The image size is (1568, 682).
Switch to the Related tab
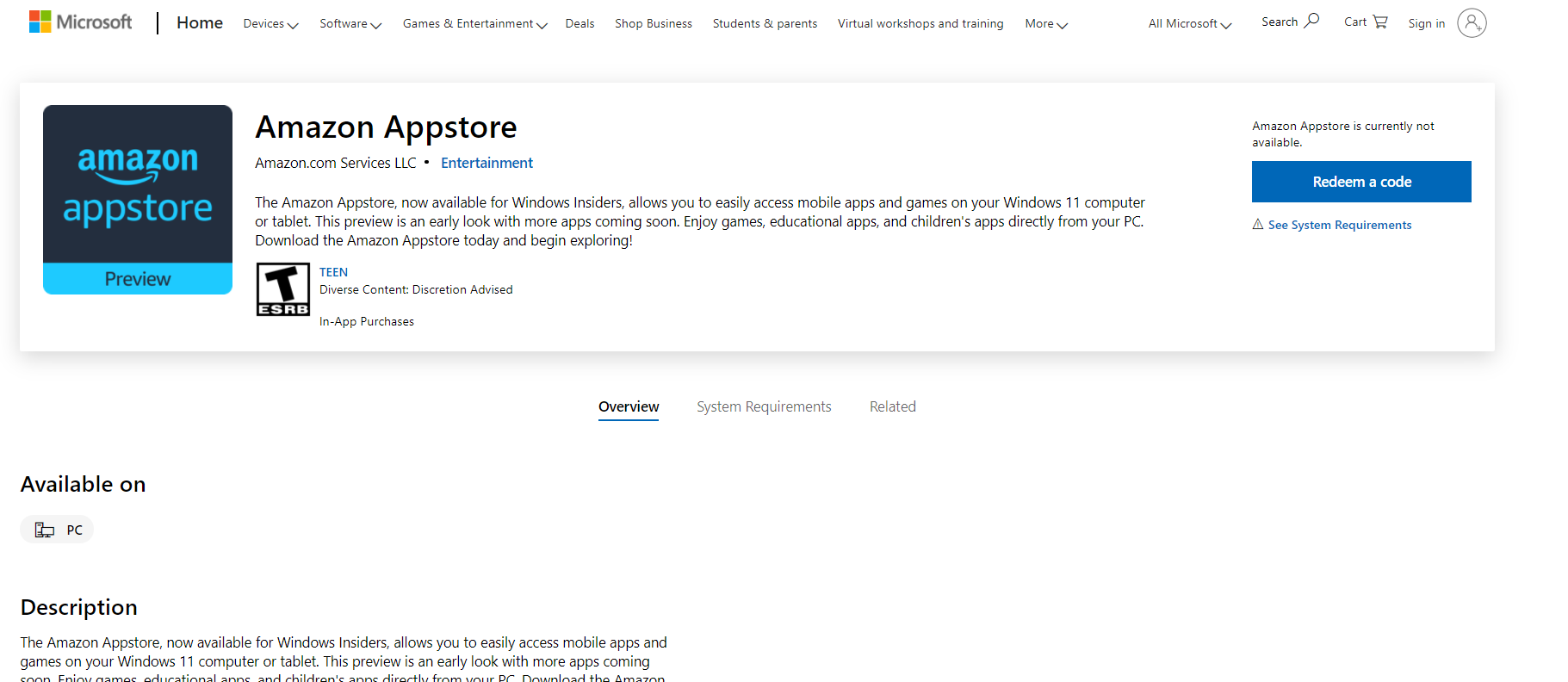(893, 406)
